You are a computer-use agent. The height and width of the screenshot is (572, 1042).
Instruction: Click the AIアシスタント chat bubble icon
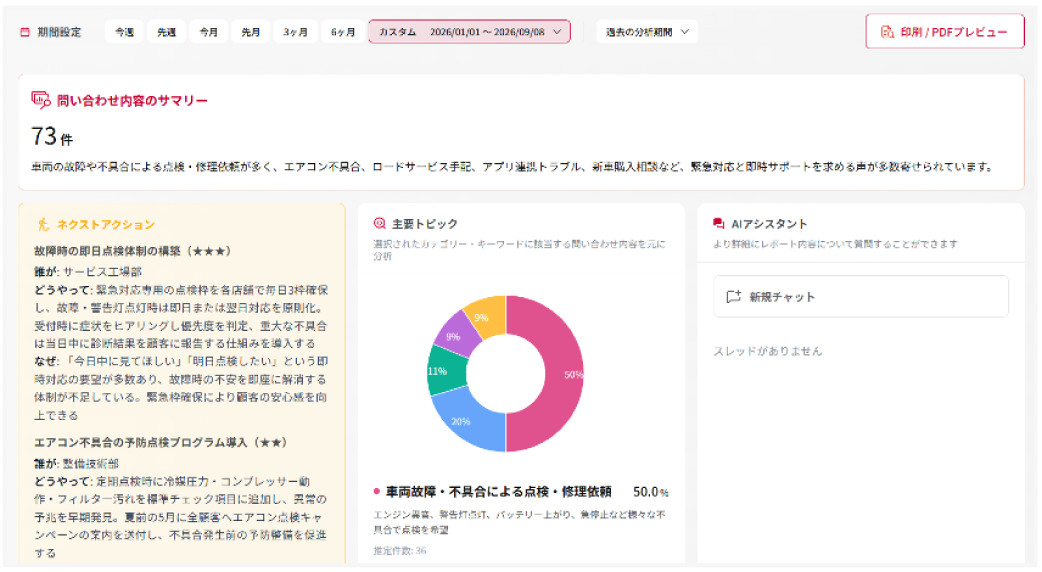pos(718,224)
